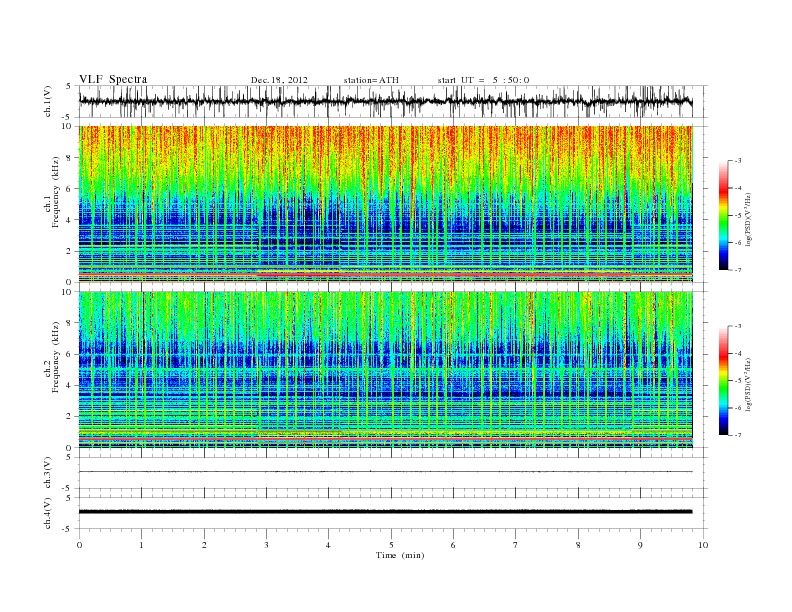Click the 'ch.4(V)' axis label
The height and width of the screenshot is (612, 792).
coord(48,513)
